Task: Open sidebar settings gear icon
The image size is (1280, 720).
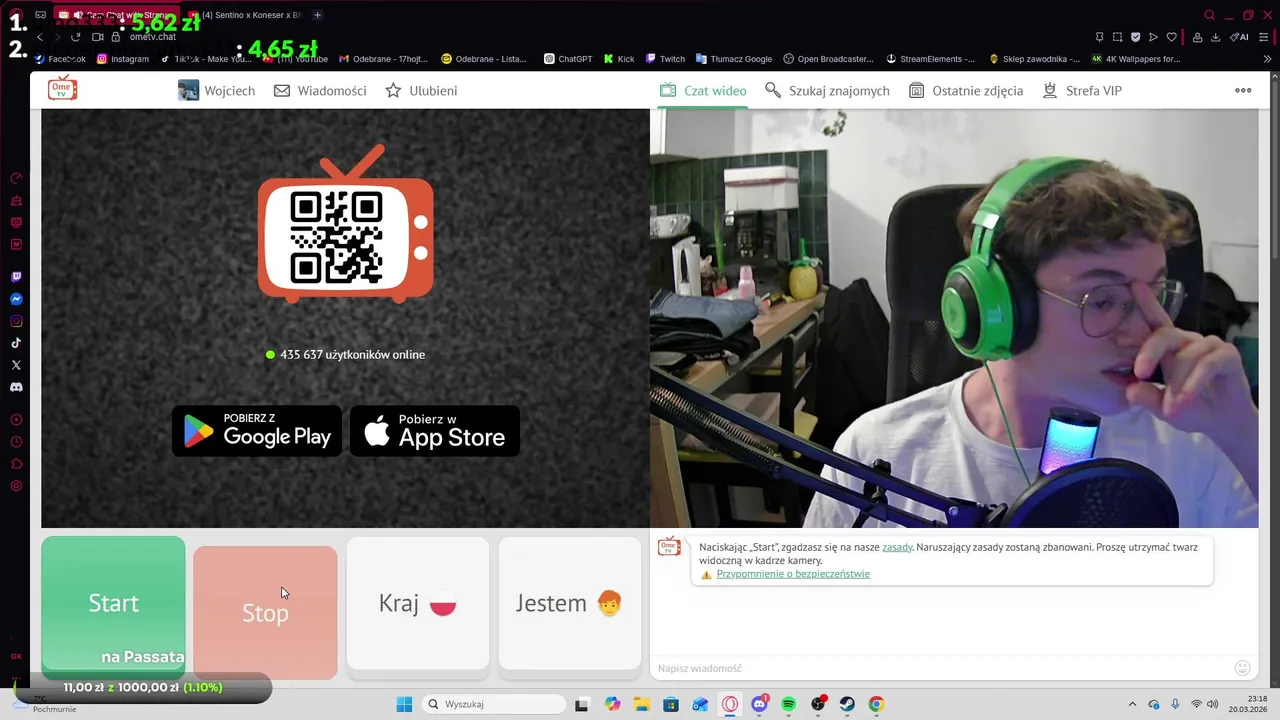Action: tap(16, 486)
